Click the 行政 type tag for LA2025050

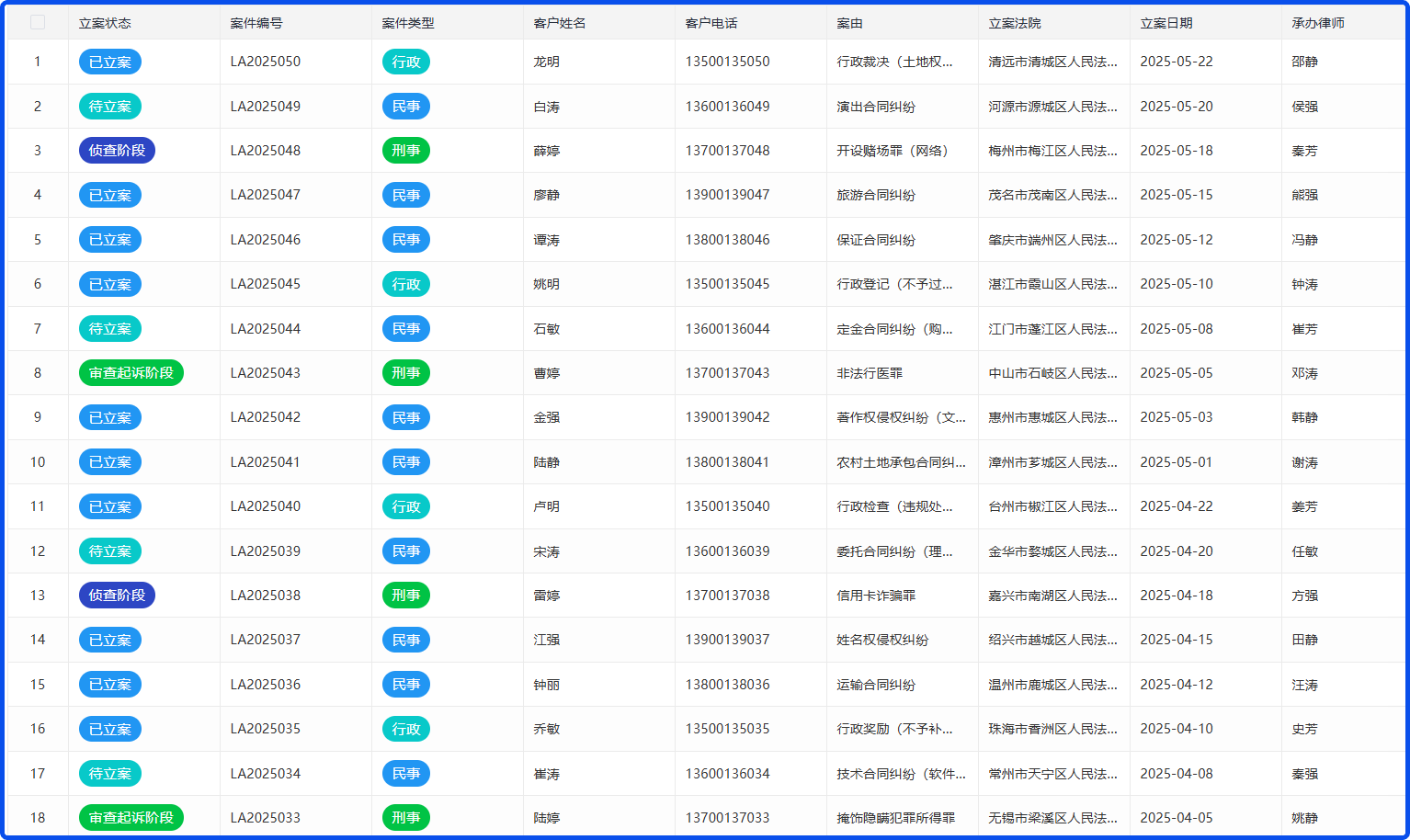click(406, 62)
